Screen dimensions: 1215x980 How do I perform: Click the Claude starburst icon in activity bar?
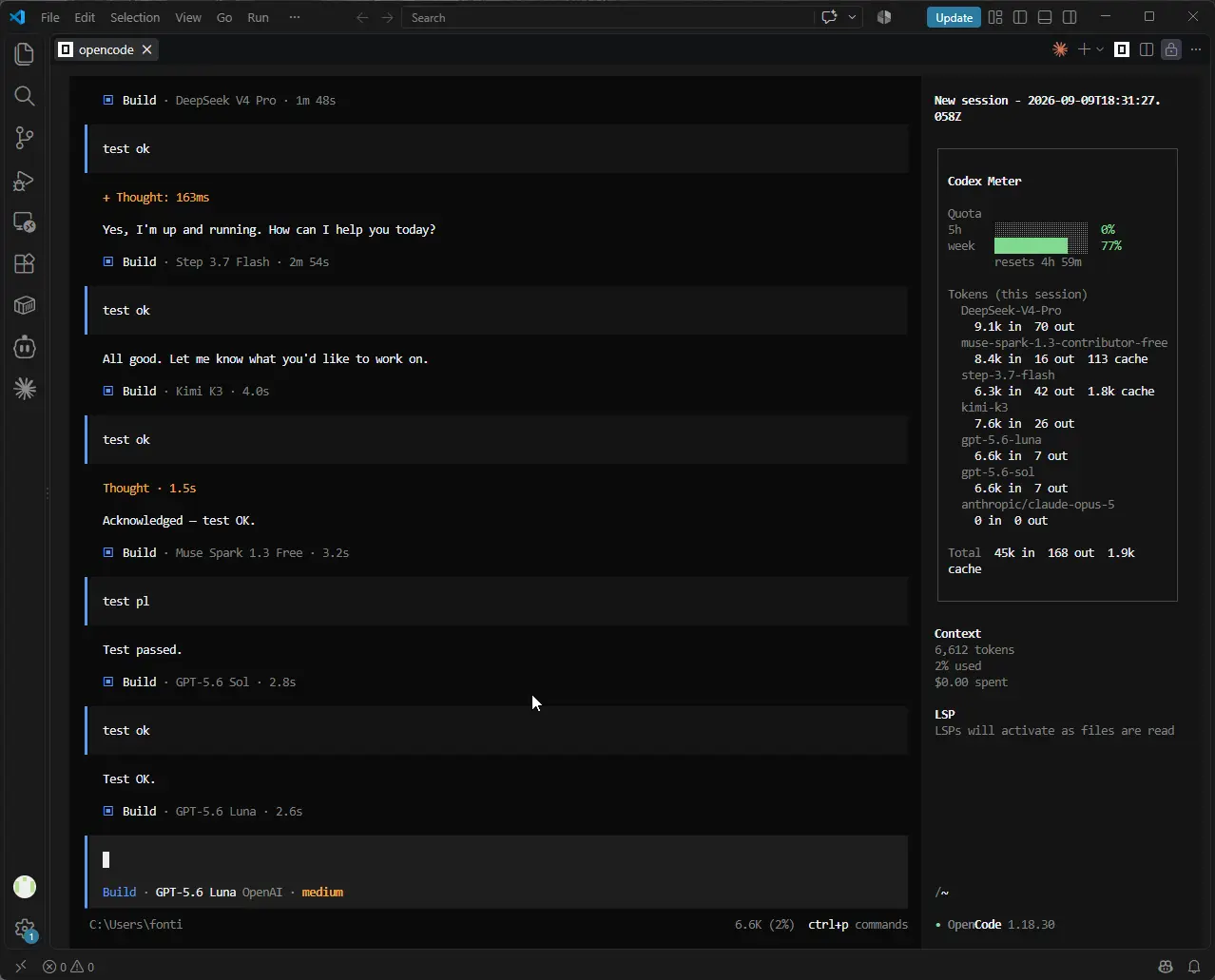pyautogui.click(x=25, y=388)
